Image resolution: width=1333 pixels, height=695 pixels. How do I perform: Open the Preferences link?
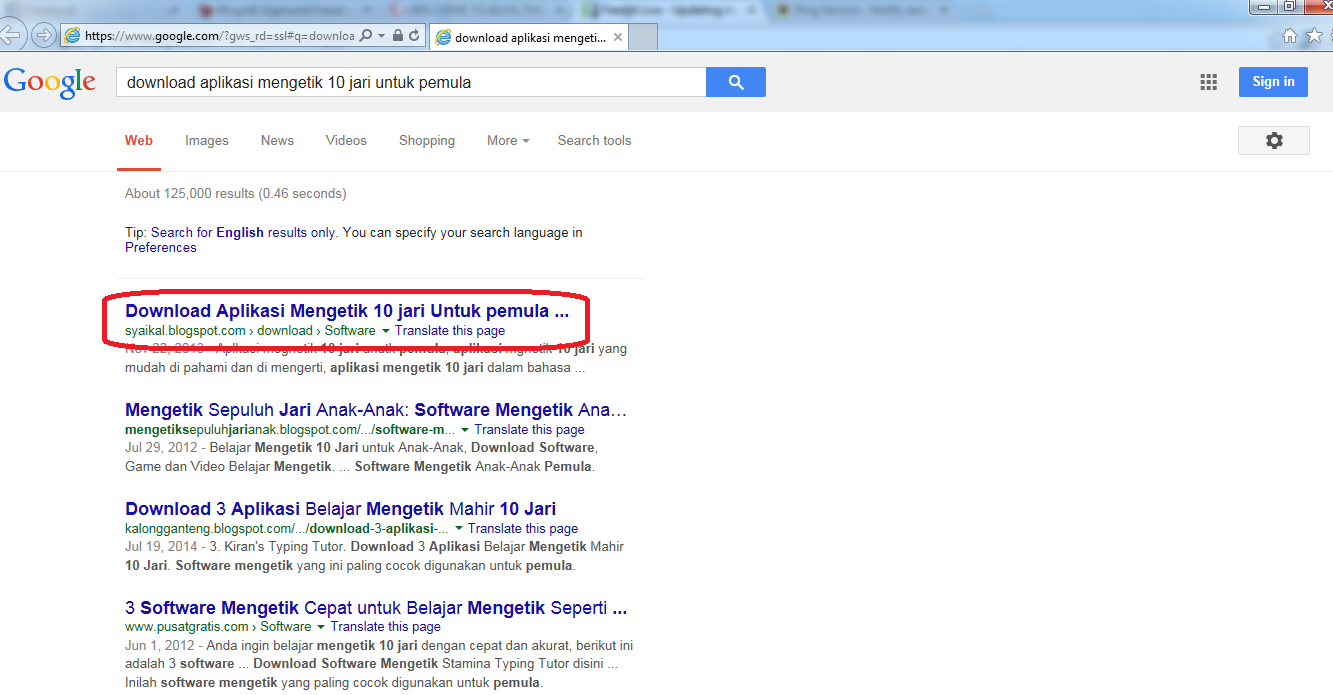tap(161, 247)
